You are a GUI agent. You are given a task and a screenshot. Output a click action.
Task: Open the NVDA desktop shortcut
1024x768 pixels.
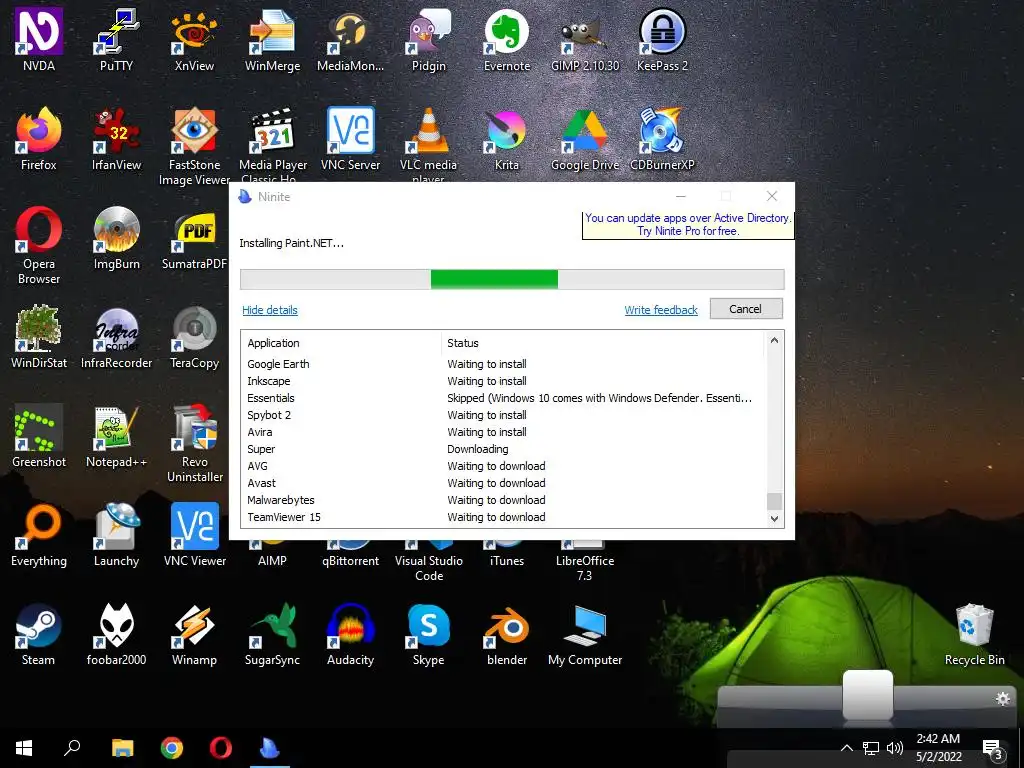[x=39, y=39]
